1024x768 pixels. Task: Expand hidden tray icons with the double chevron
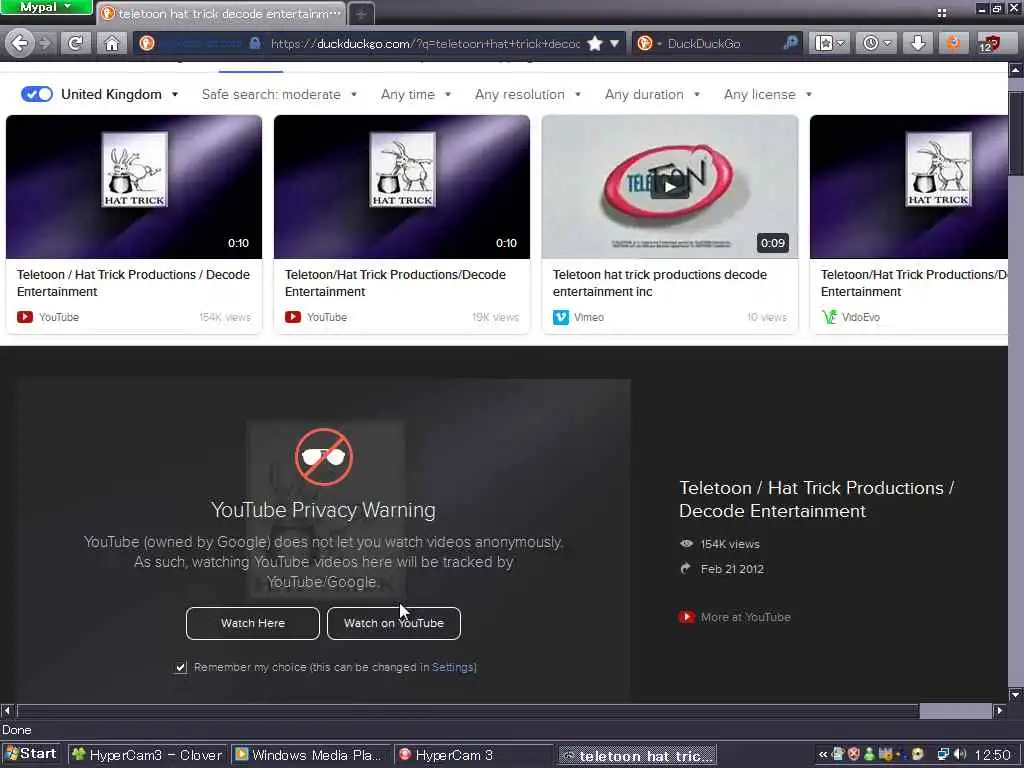tap(823, 754)
